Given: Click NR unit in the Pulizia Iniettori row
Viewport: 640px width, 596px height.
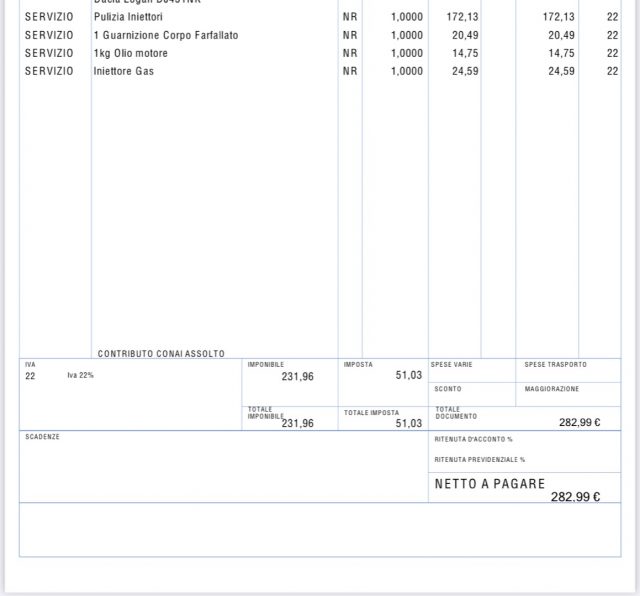Looking at the screenshot, I should pos(350,17).
